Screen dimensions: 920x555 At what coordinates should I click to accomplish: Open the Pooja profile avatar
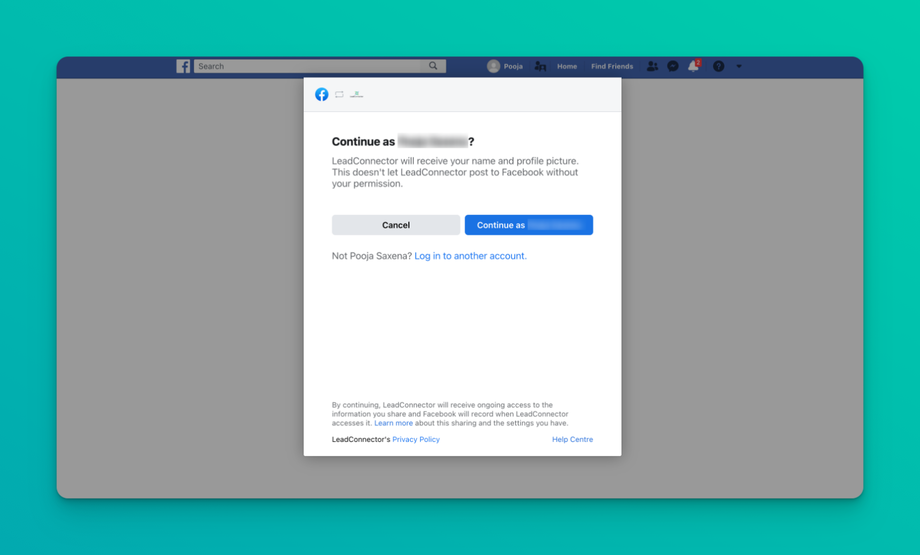493,66
